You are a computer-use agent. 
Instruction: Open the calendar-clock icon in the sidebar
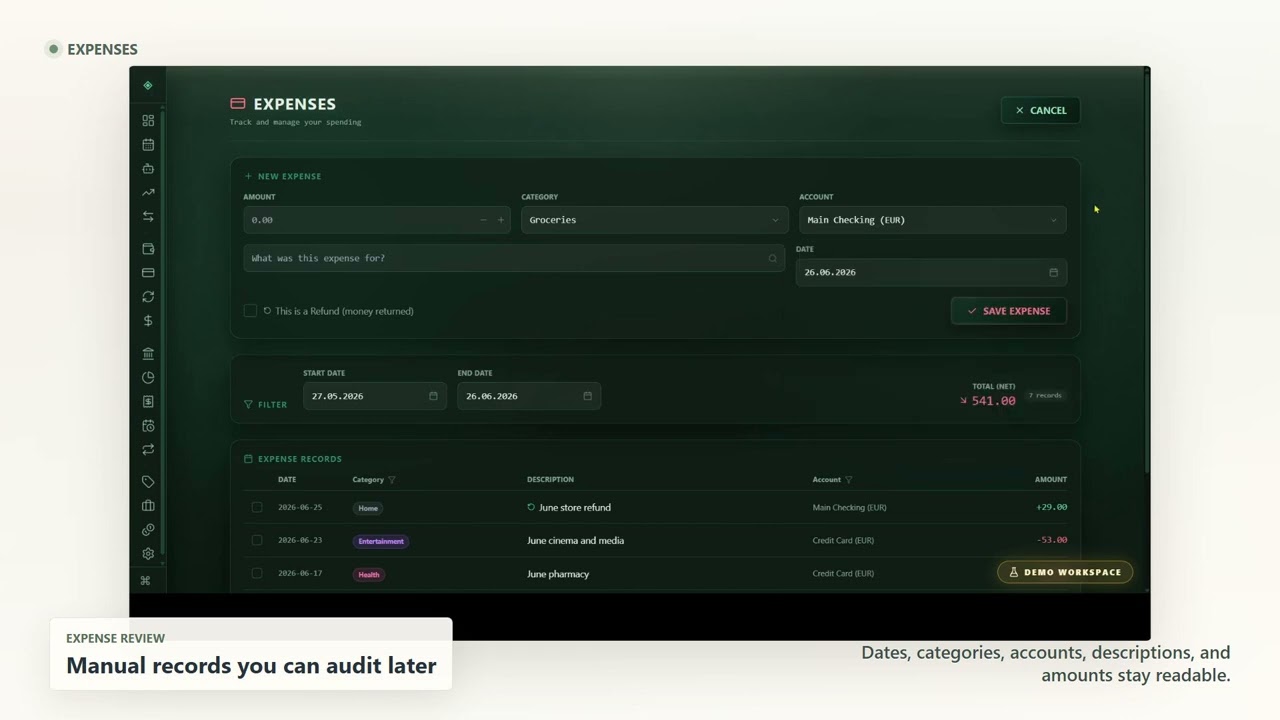[x=148, y=426]
